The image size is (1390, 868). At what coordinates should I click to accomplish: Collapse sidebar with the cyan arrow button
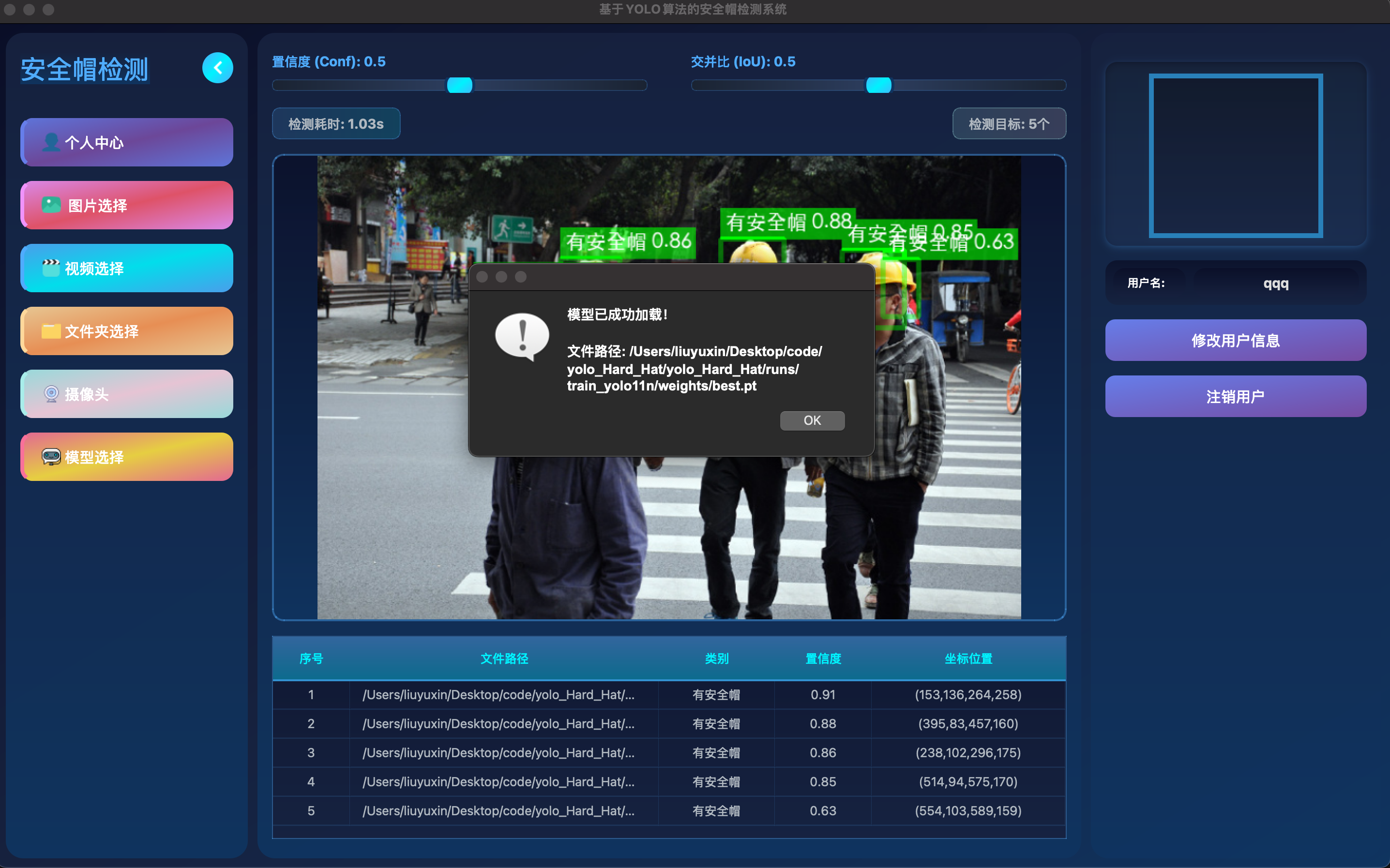tap(218, 68)
